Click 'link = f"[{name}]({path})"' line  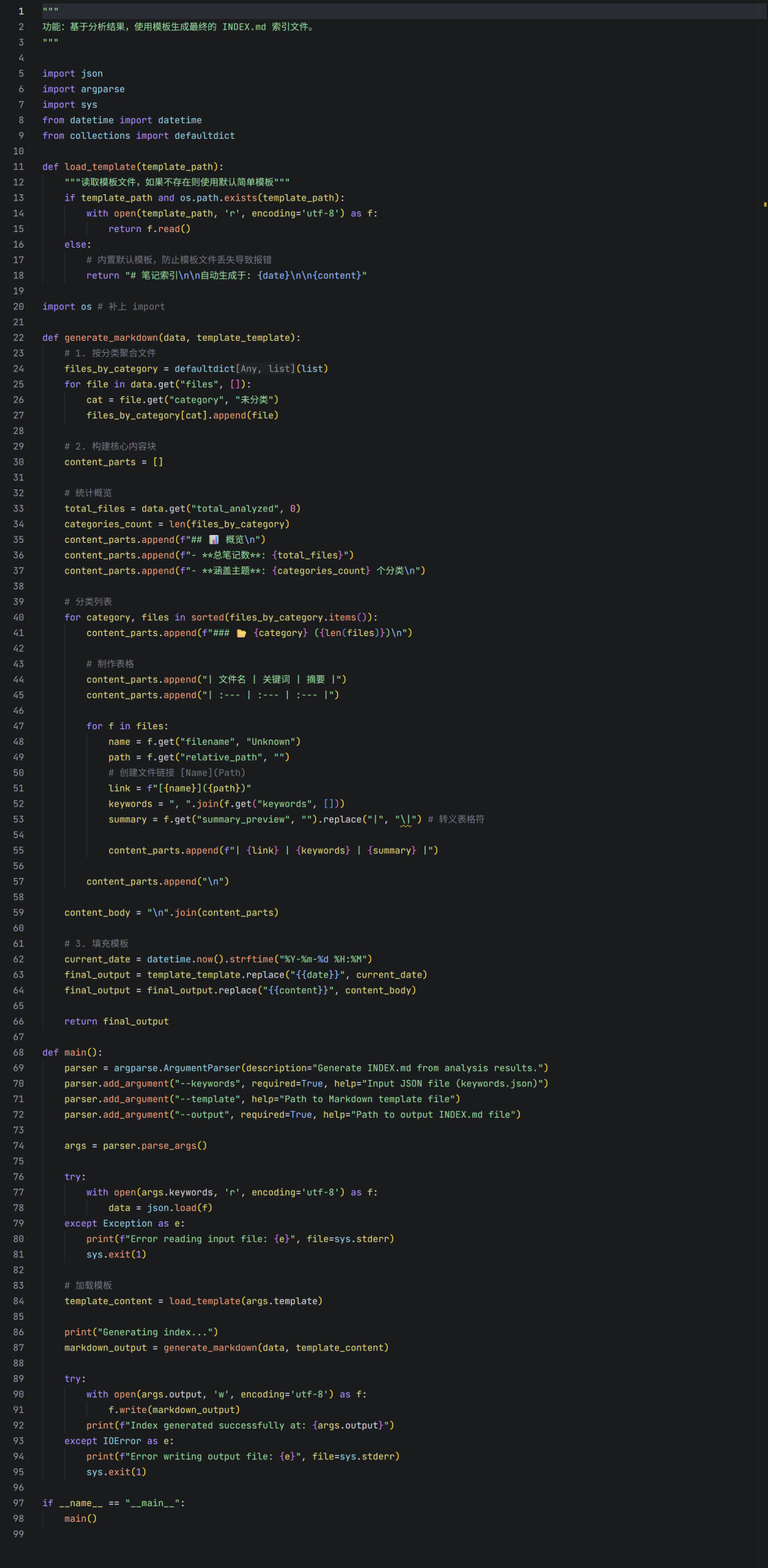click(180, 788)
